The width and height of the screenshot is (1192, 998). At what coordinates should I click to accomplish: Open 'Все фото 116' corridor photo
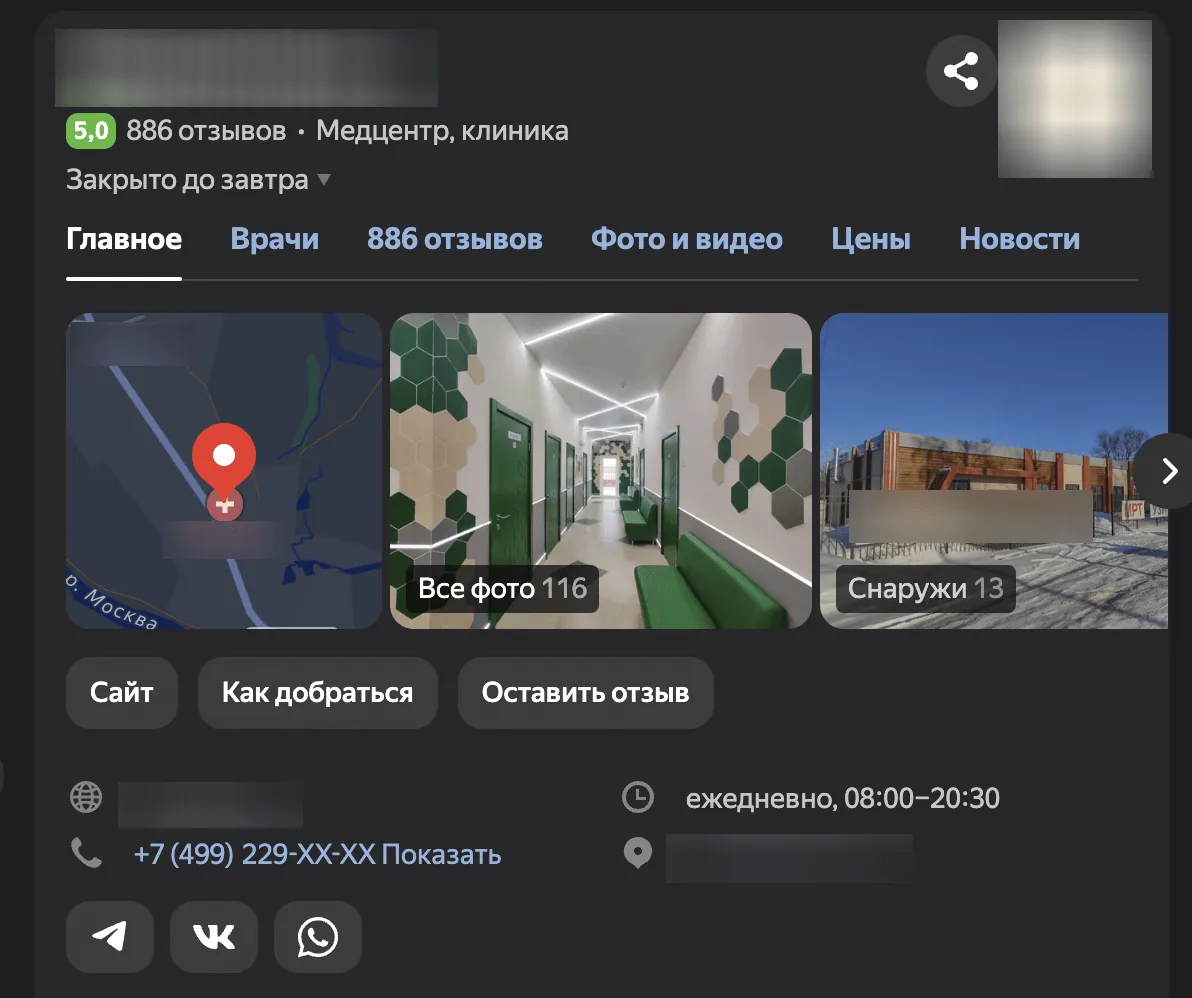[x=601, y=470]
